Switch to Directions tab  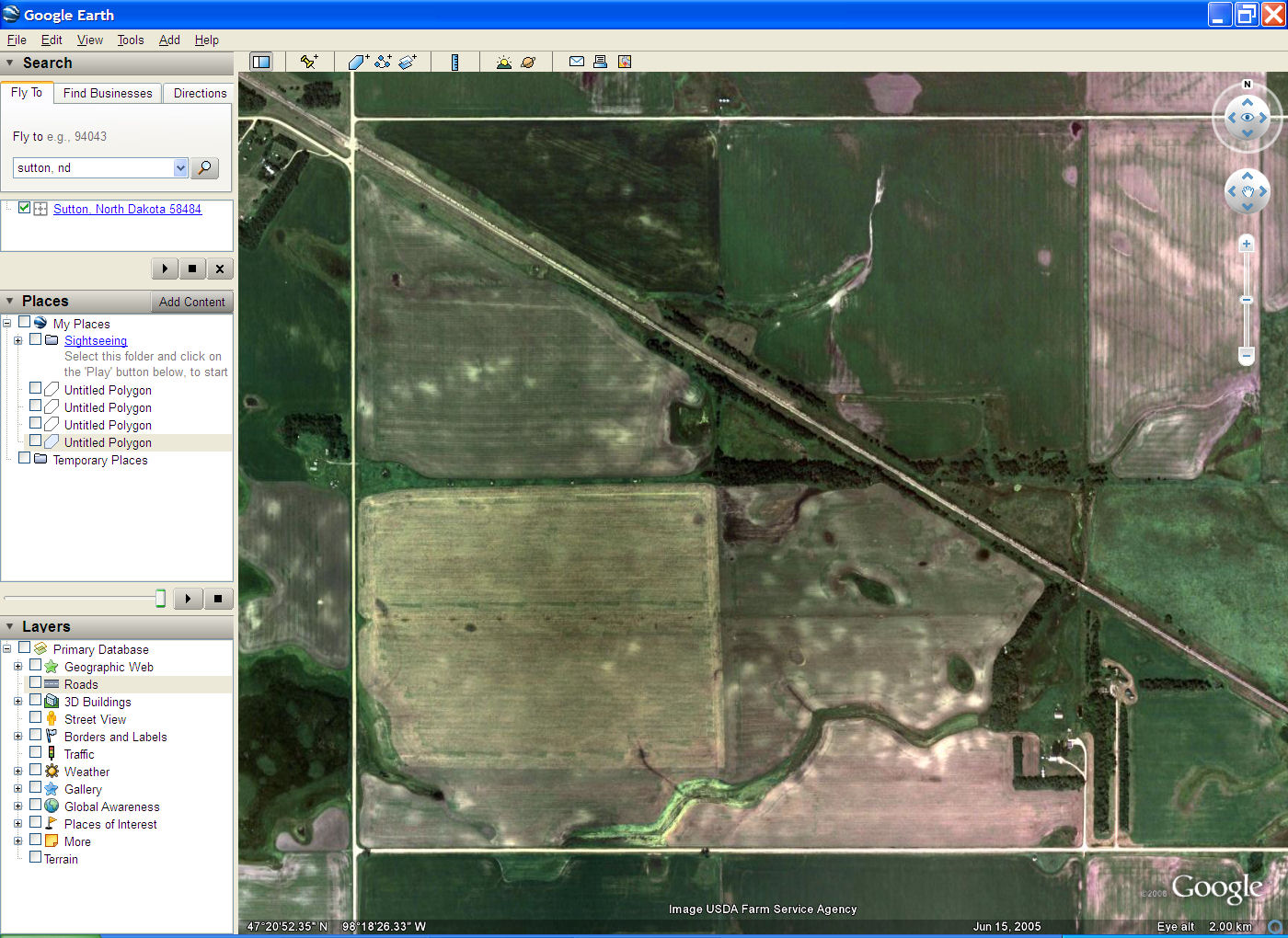coord(200,93)
